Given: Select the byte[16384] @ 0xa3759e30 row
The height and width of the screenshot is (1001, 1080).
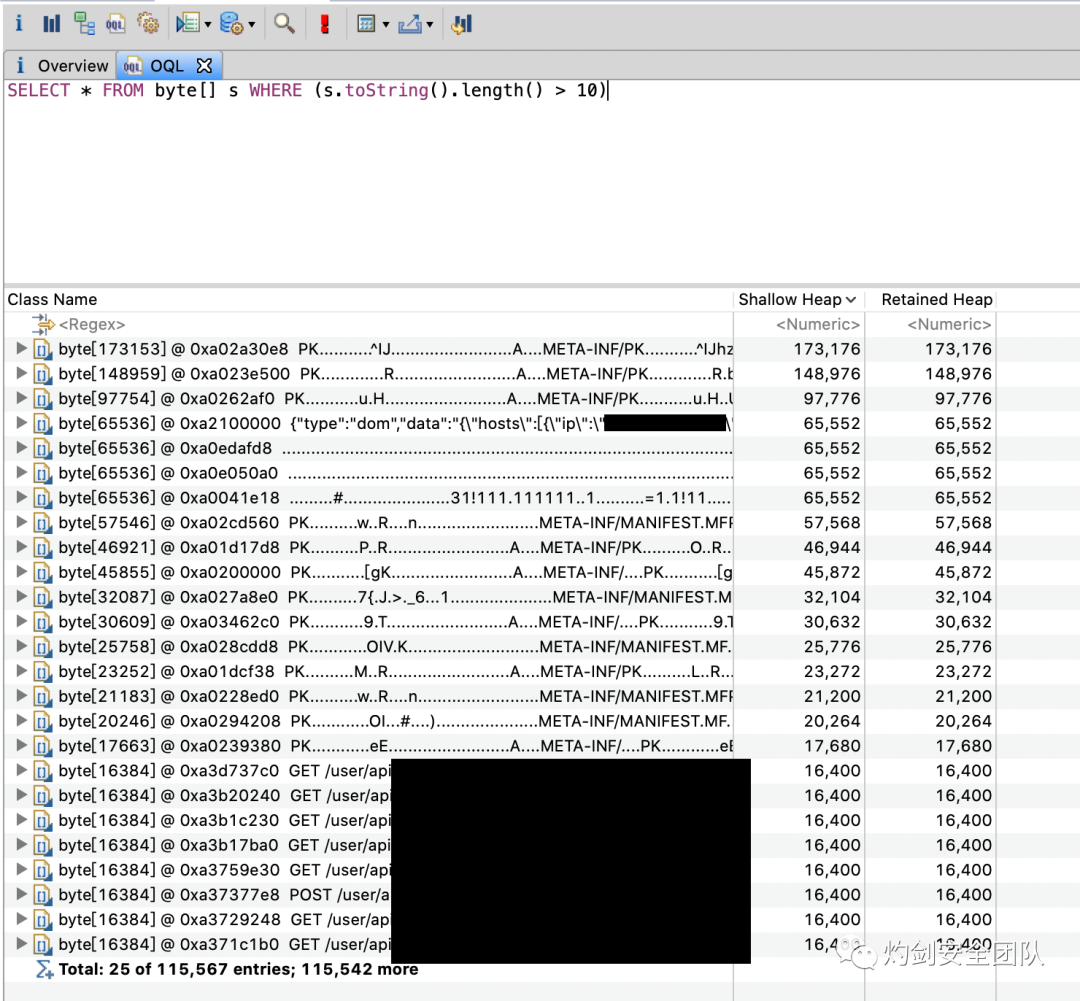Looking at the screenshot, I should tap(500, 870).
